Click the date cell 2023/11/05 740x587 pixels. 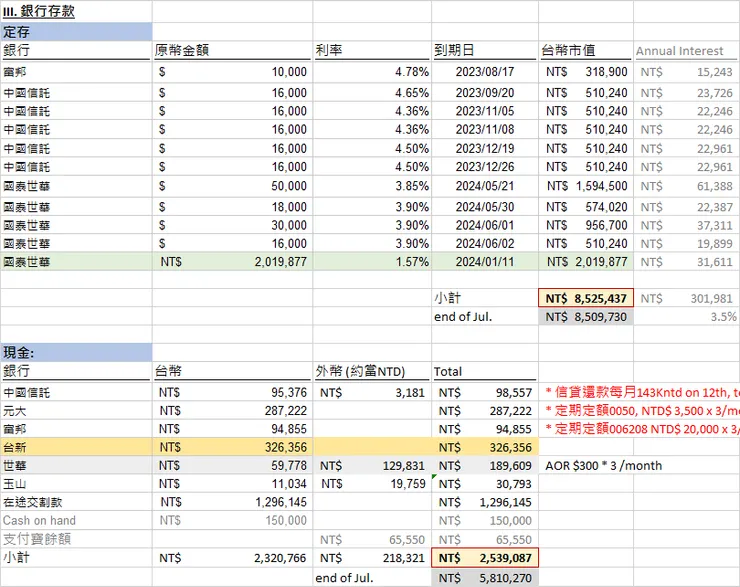pyautogui.click(x=485, y=111)
